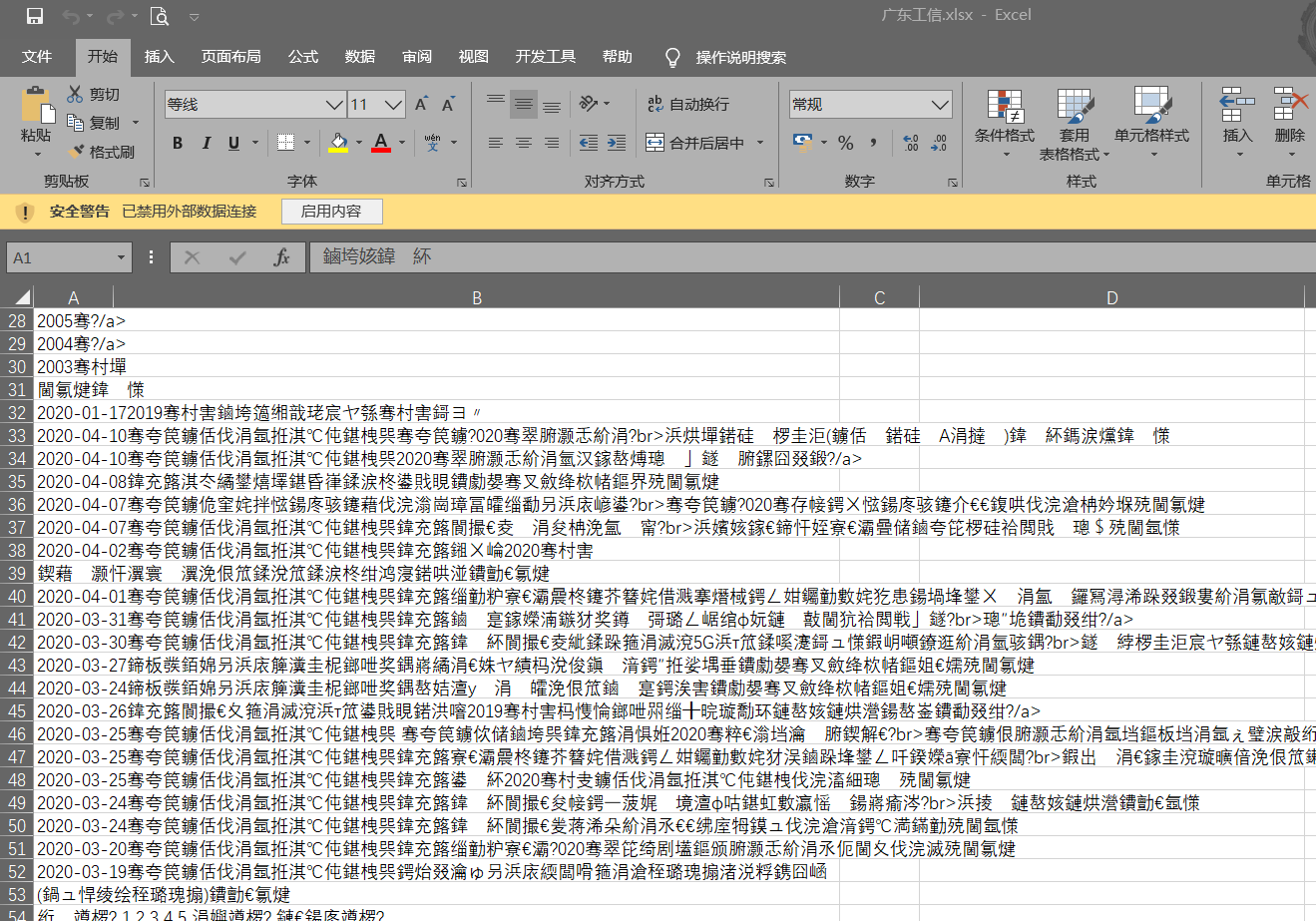
Task: Toggle Wrap Text (自动换行)
Action: 687,104
